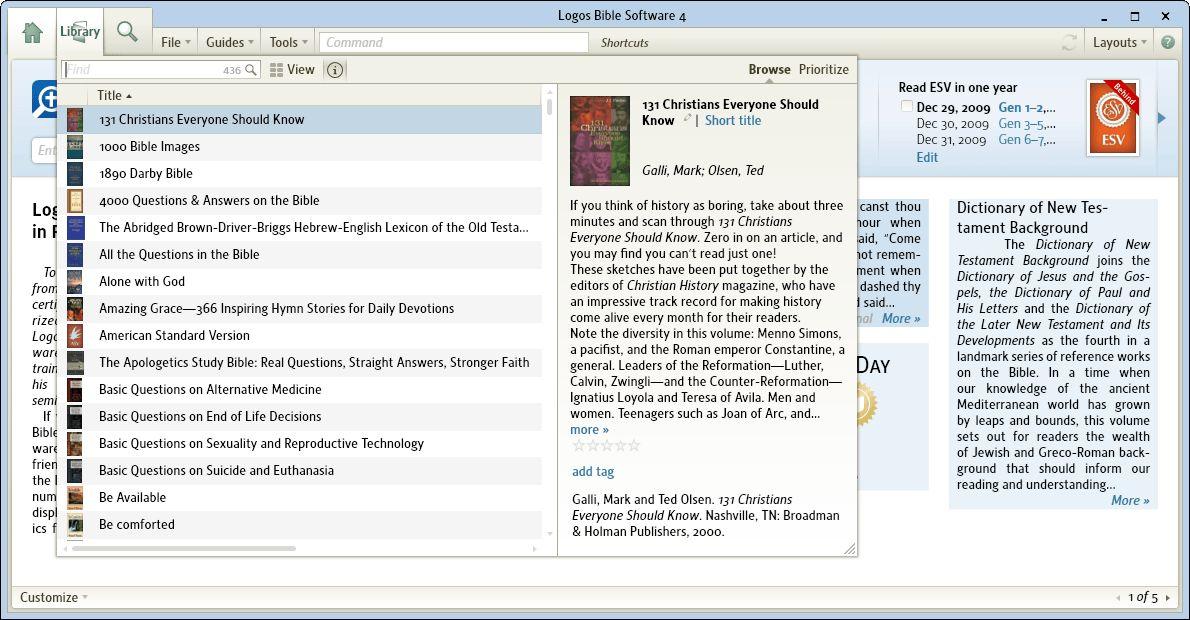
Task: Open the Customize dropdown
Action: click(x=54, y=597)
